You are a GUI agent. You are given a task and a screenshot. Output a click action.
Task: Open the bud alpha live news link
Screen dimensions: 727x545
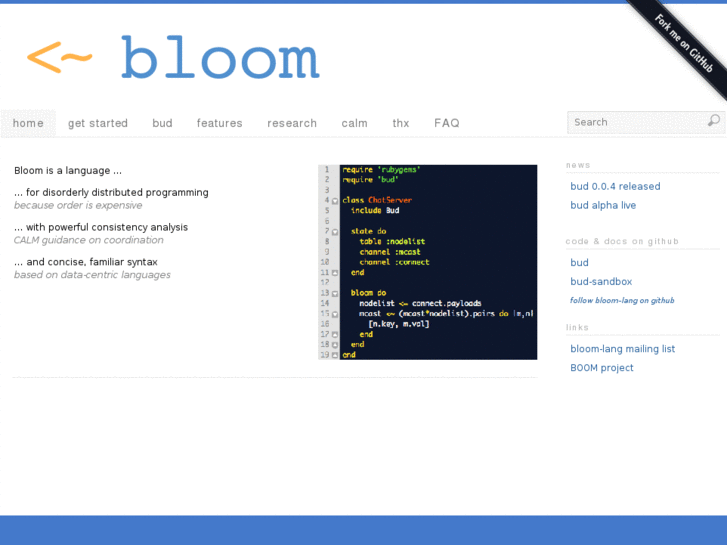point(603,205)
